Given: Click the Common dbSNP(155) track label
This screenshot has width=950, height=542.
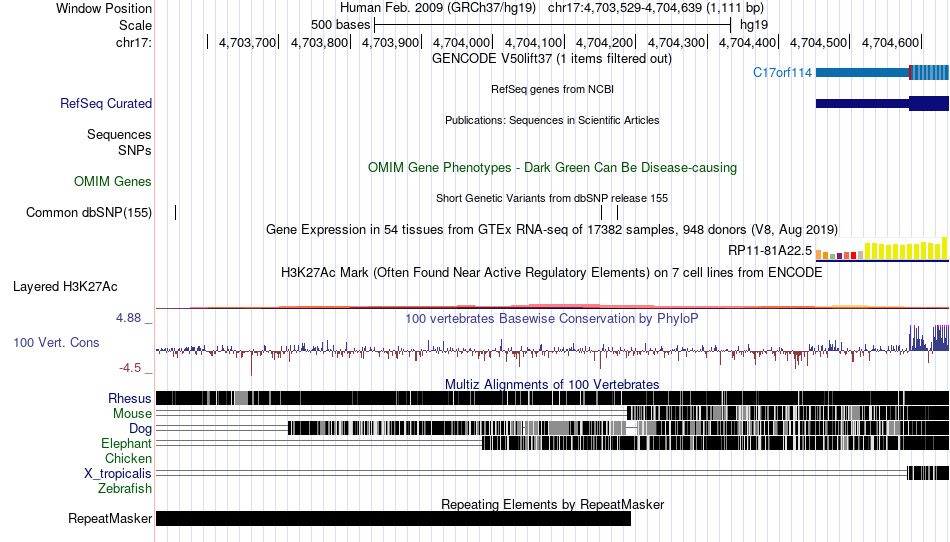Looking at the screenshot, I should [x=89, y=213].
